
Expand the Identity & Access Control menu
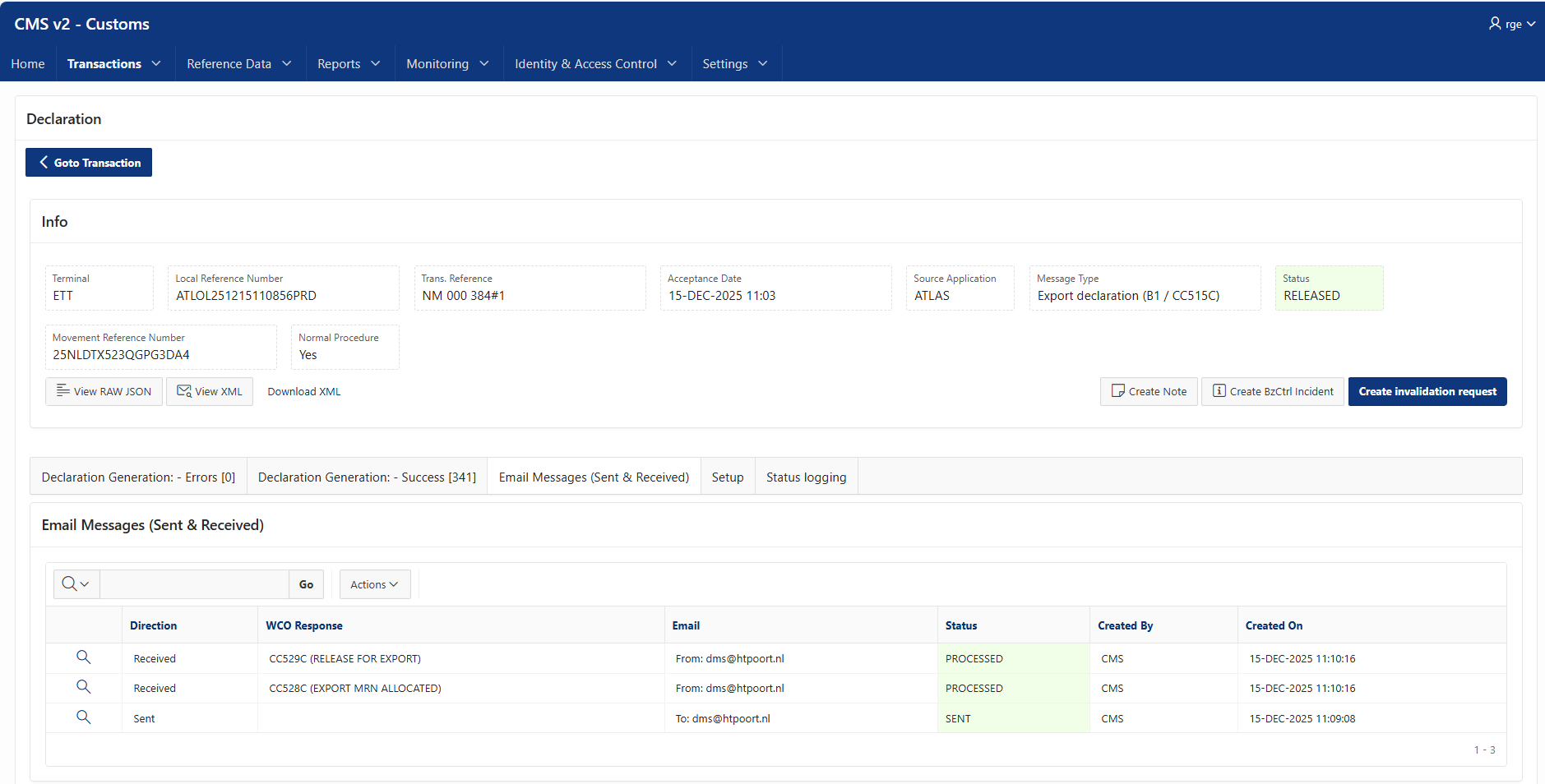[596, 63]
